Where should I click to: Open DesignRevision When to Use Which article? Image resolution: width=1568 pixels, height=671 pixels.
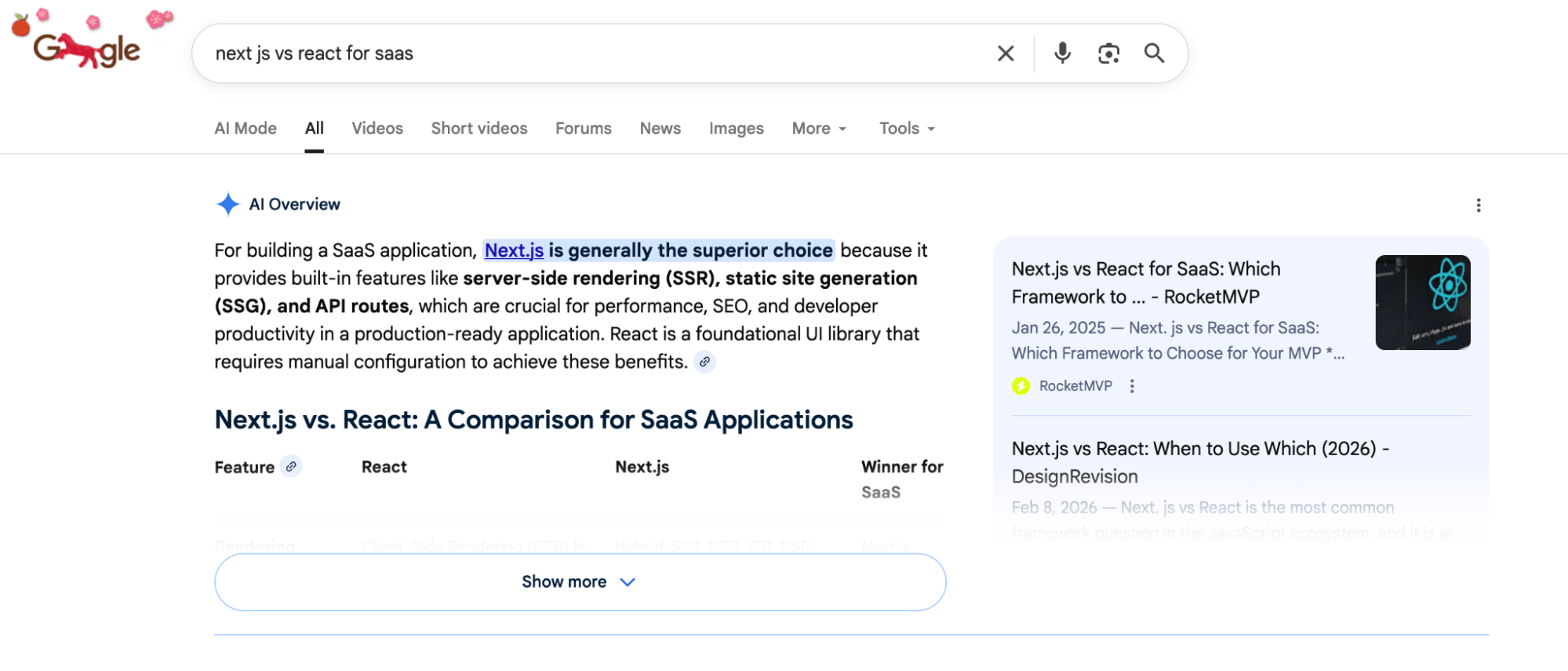click(x=1201, y=462)
